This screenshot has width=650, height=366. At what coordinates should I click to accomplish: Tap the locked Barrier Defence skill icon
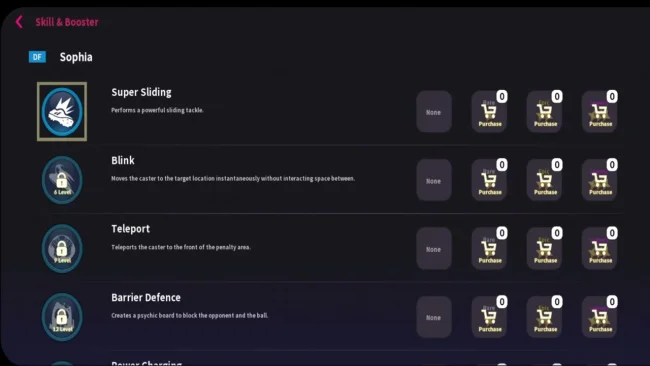(x=62, y=317)
